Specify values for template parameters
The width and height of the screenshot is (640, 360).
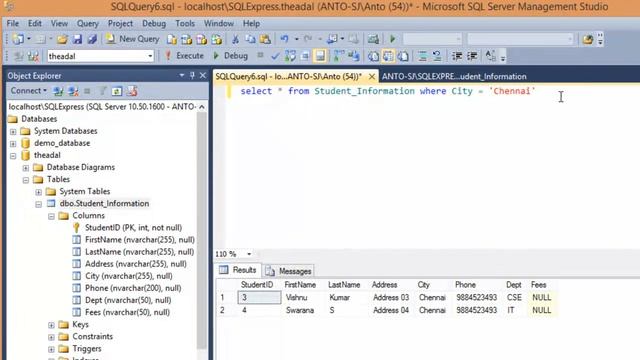click(x=491, y=56)
